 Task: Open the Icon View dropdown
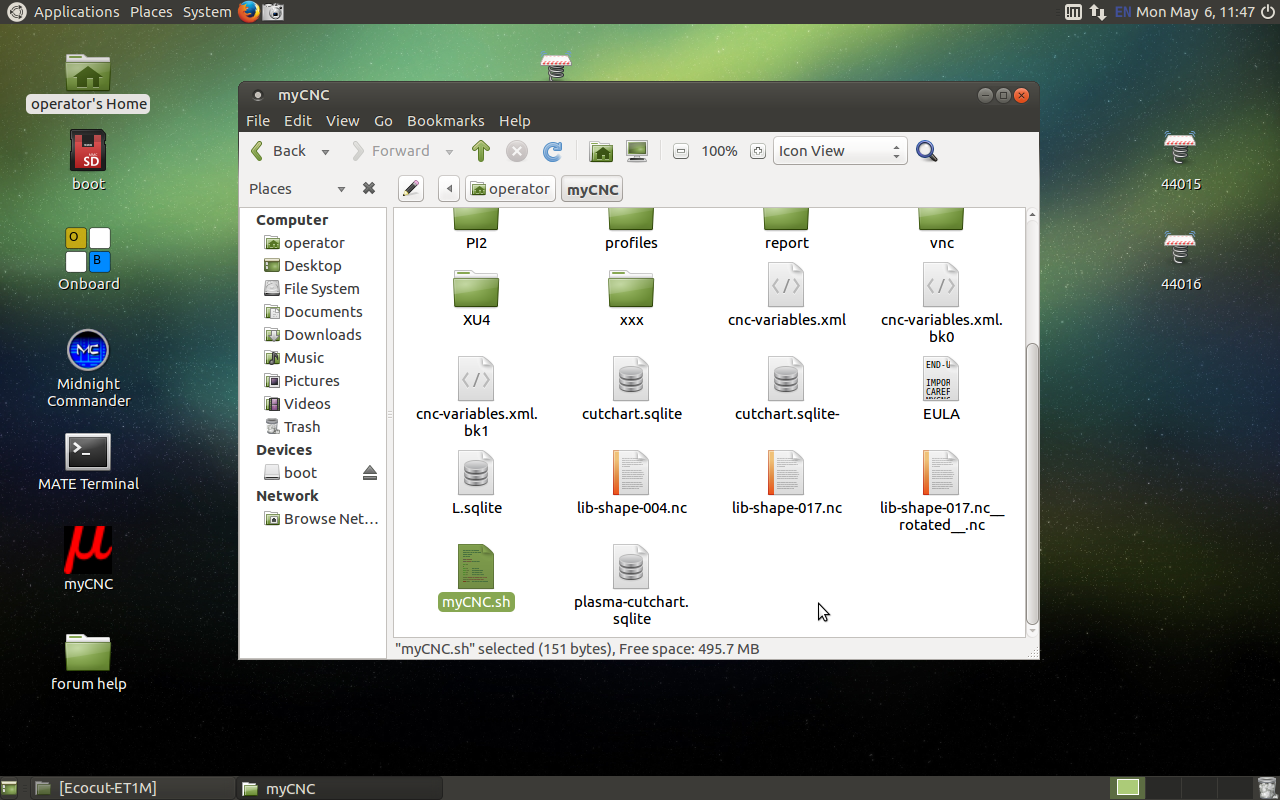click(840, 151)
